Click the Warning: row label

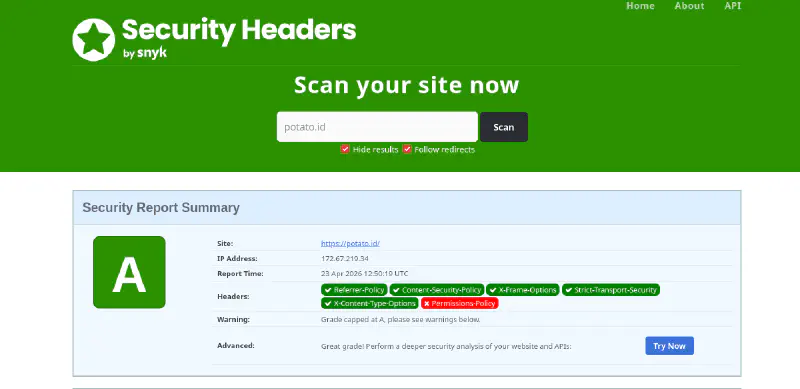coord(233,320)
